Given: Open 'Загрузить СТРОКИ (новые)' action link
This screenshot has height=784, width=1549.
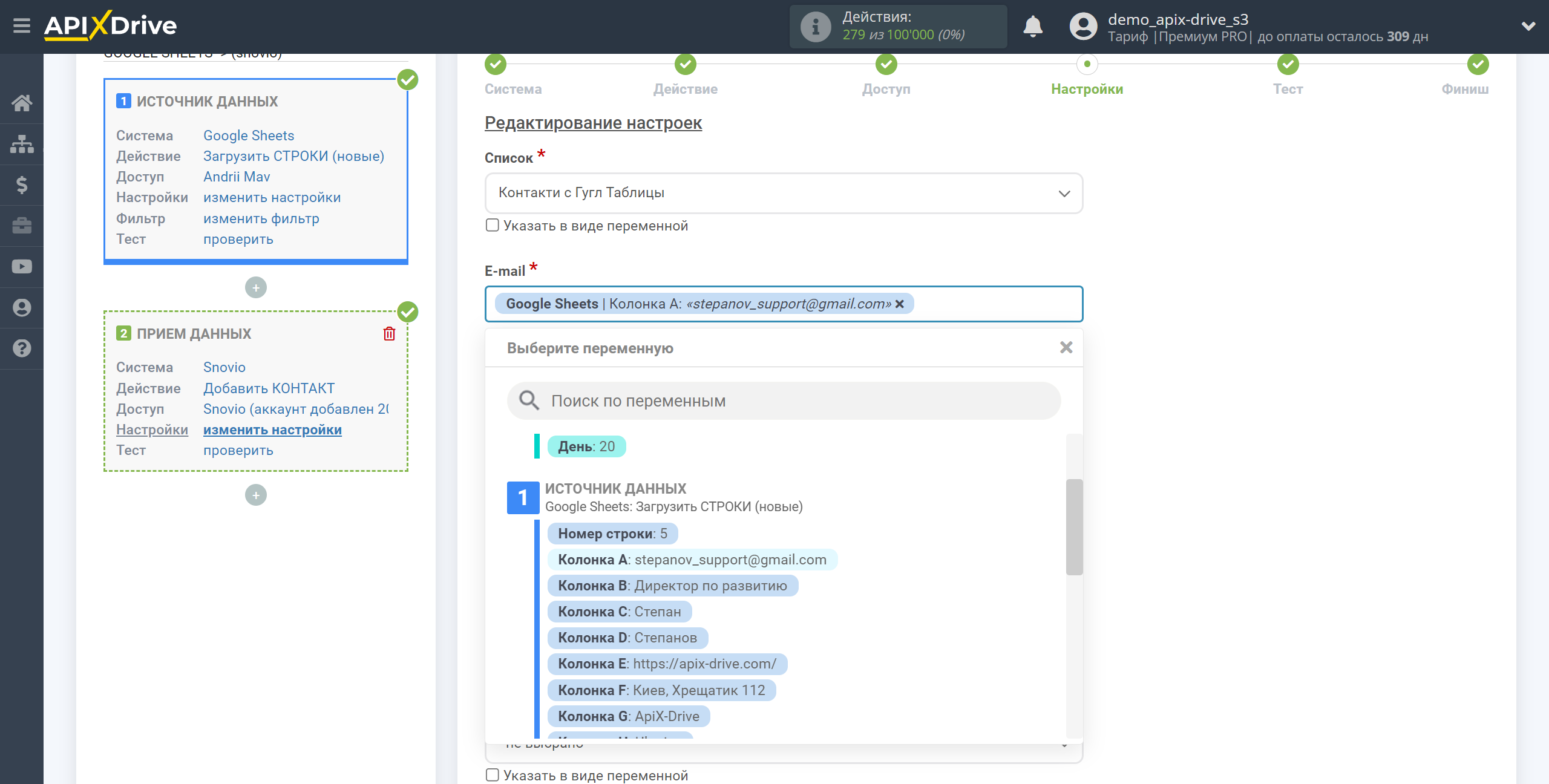Looking at the screenshot, I should (x=293, y=156).
